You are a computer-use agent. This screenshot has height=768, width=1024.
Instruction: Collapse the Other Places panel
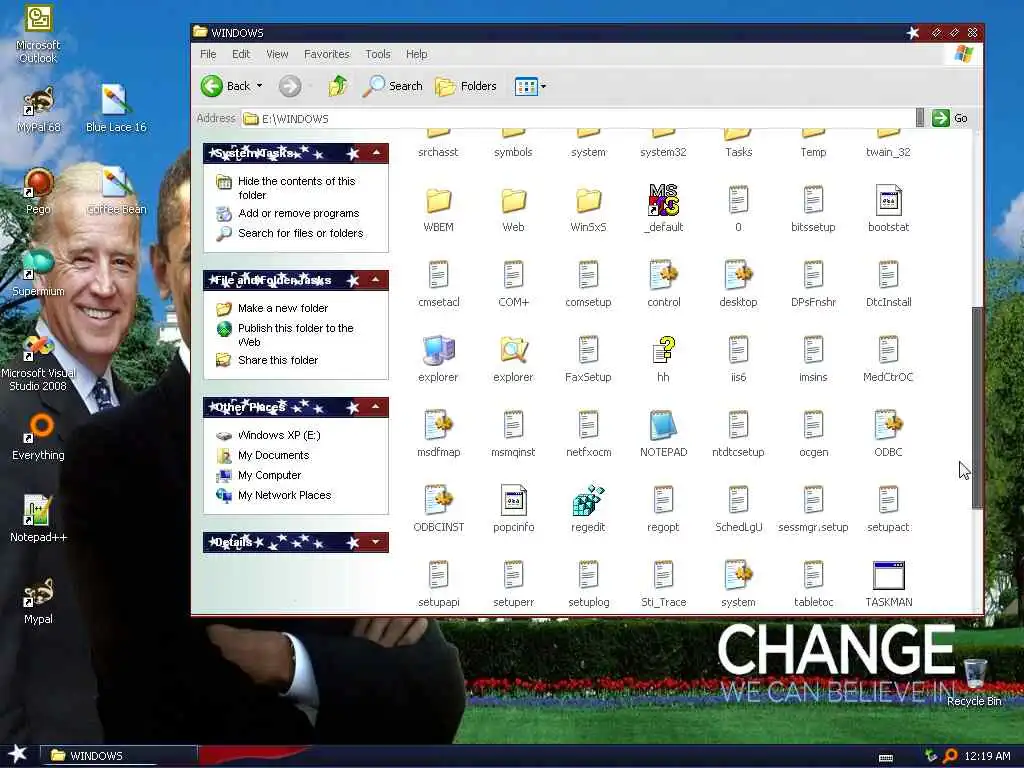click(377, 407)
